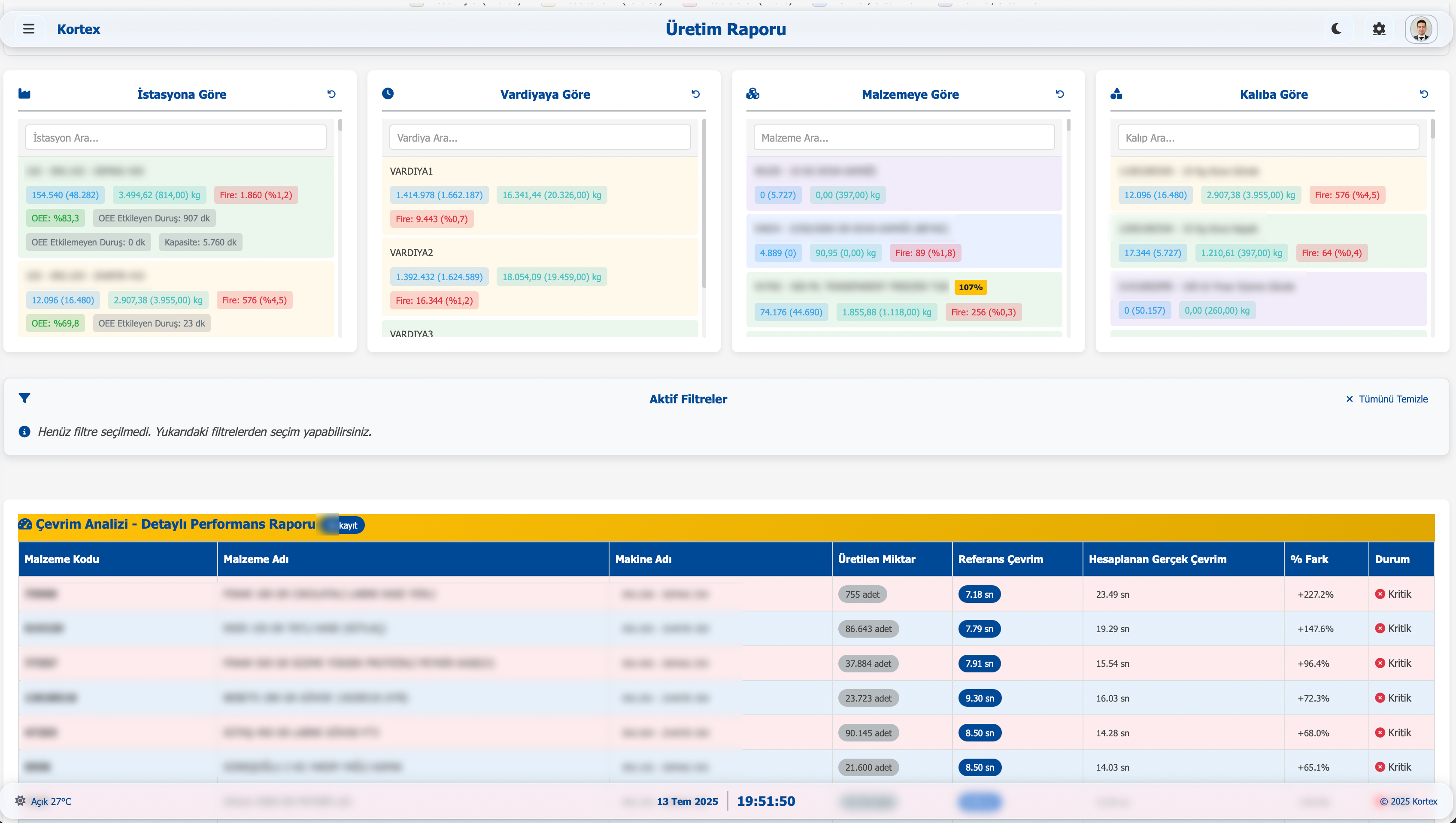The height and width of the screenshot is (823, 1456).
Task: Open the settings gear in the top bar
Action: tap(1379, 29)
